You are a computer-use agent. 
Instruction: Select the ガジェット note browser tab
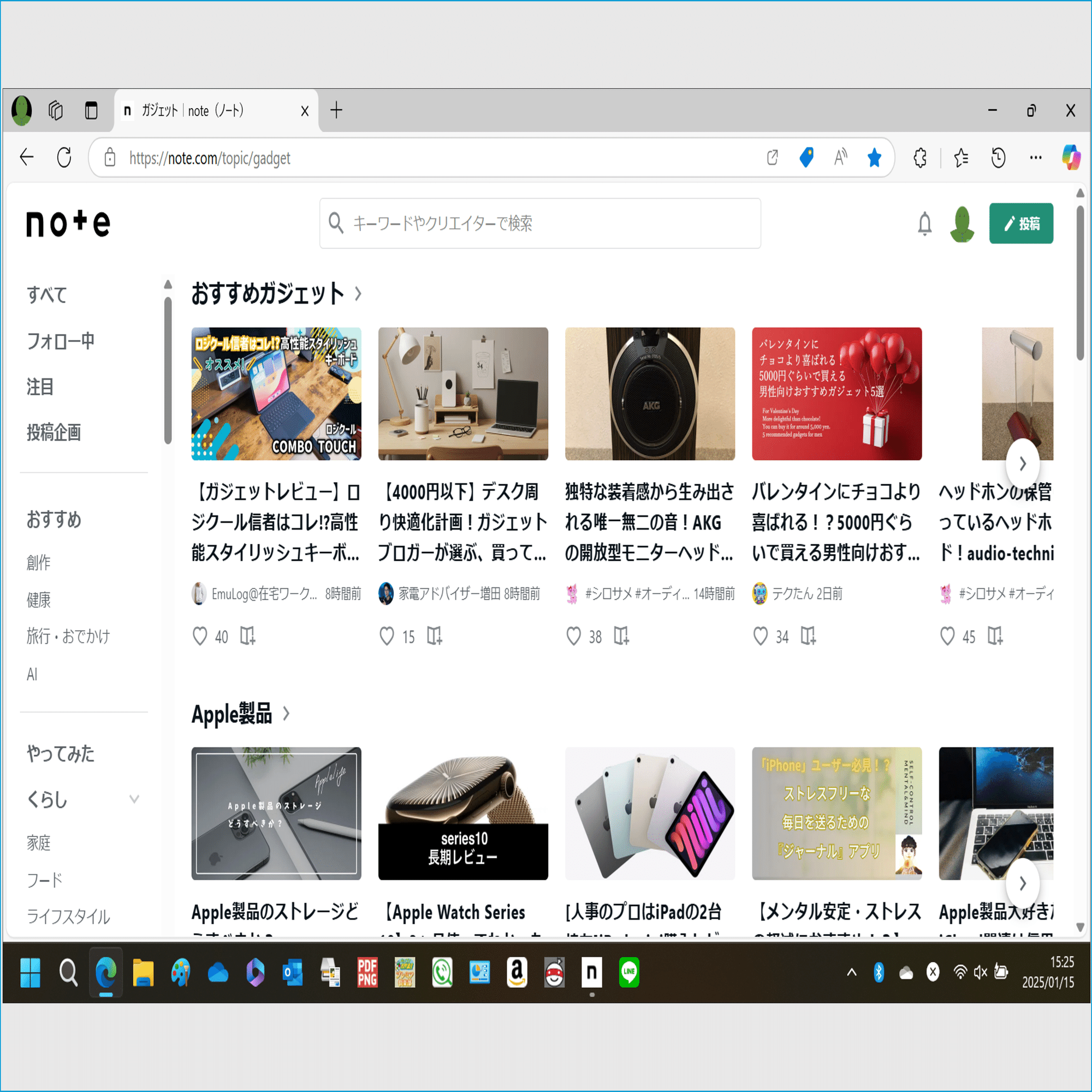216,111
